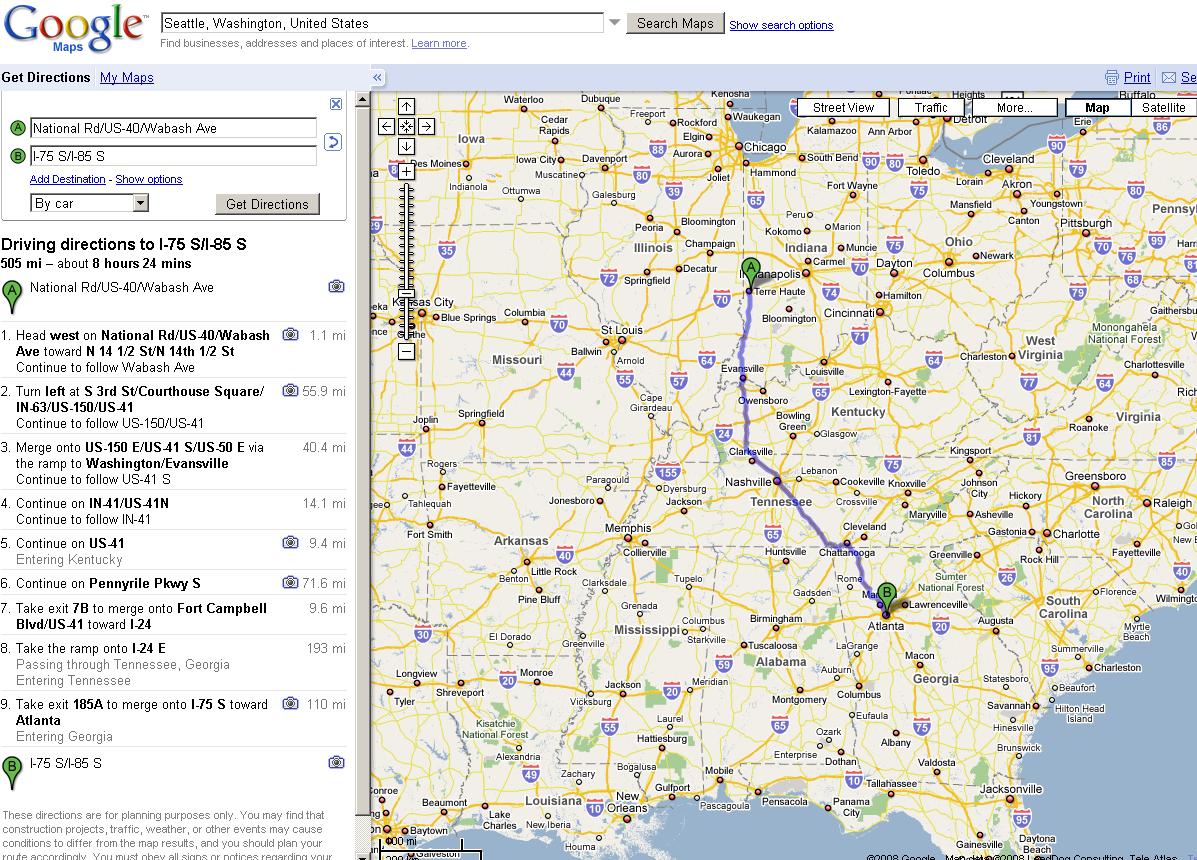This screenshot has width=1197, height=860.
Task: Open the More... map layers menu
Action: tap(1014, 108)
